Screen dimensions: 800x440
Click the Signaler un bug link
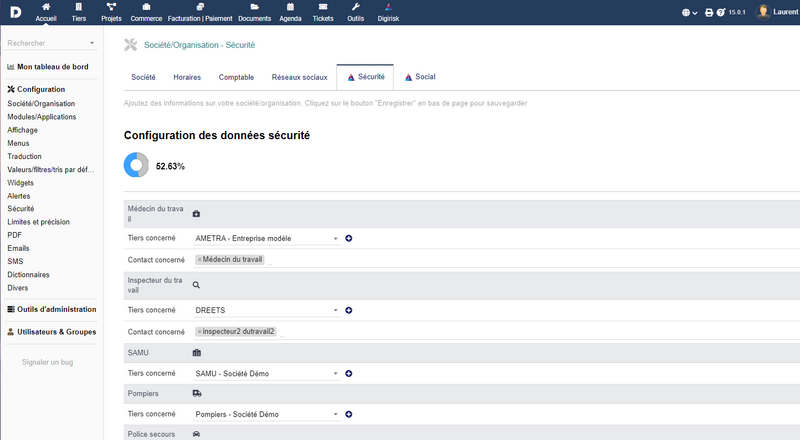47,362
